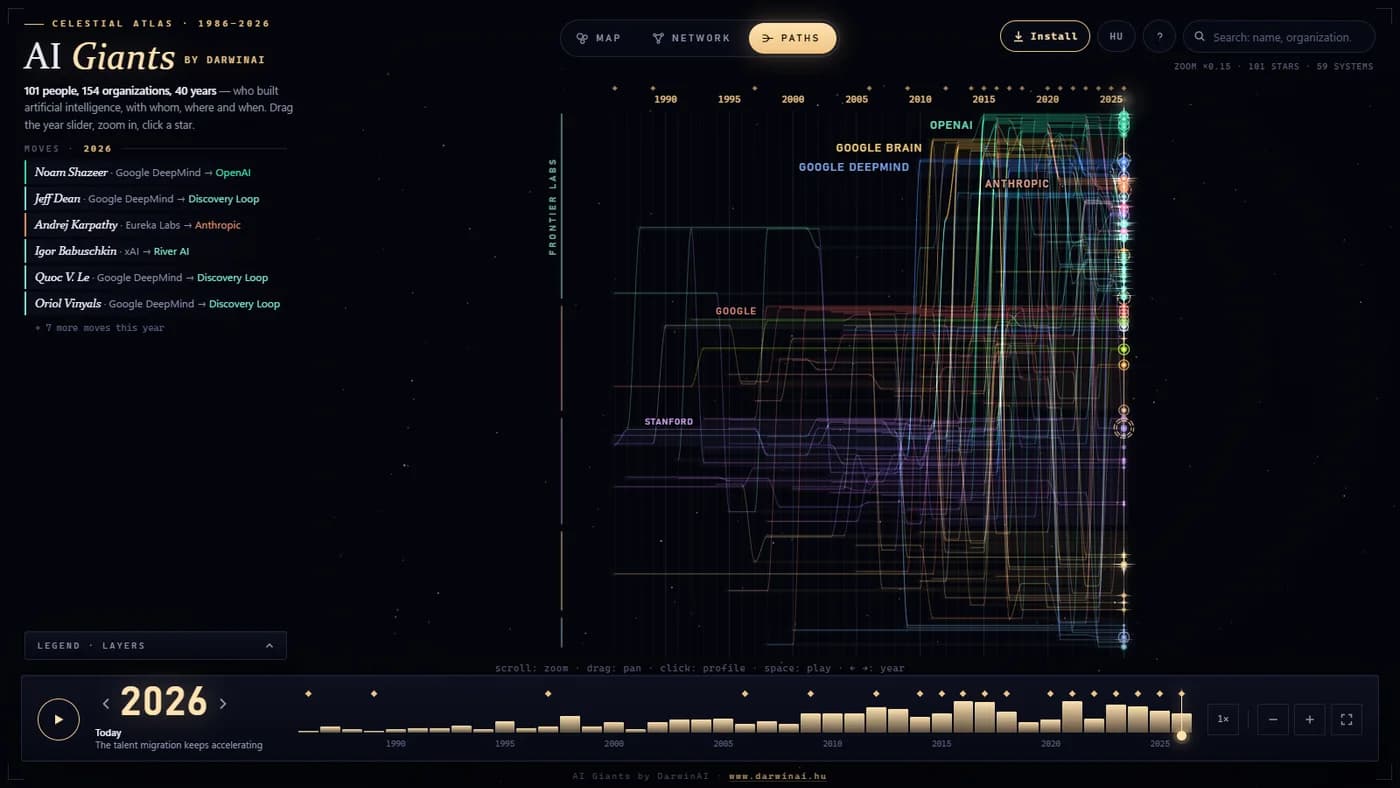Select Igor Babuschkin's move to River AI
This screenshot has height=788, width=1400.
point(155,251)
